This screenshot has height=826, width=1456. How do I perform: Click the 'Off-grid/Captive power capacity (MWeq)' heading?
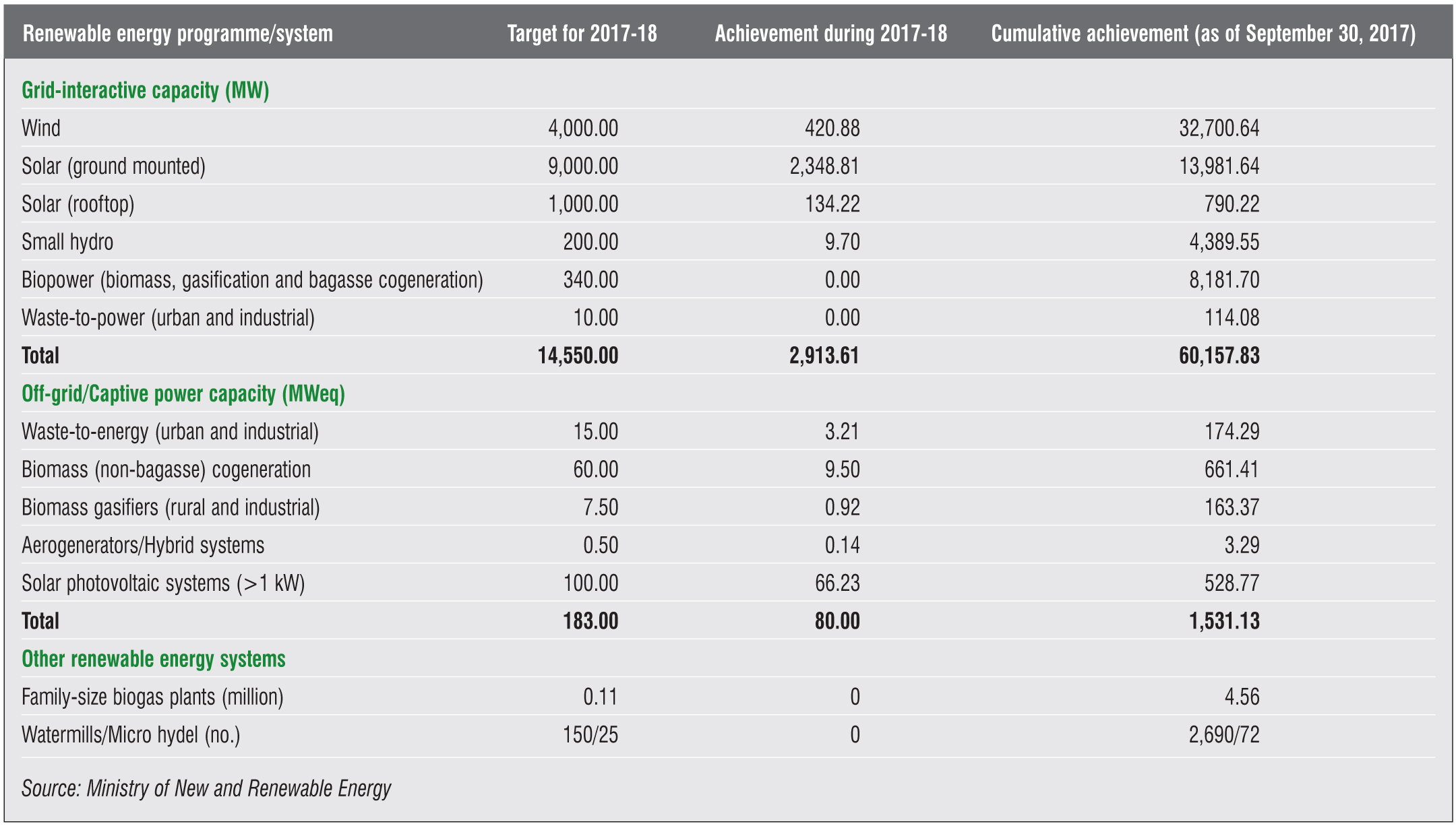(x=183, y=393)
